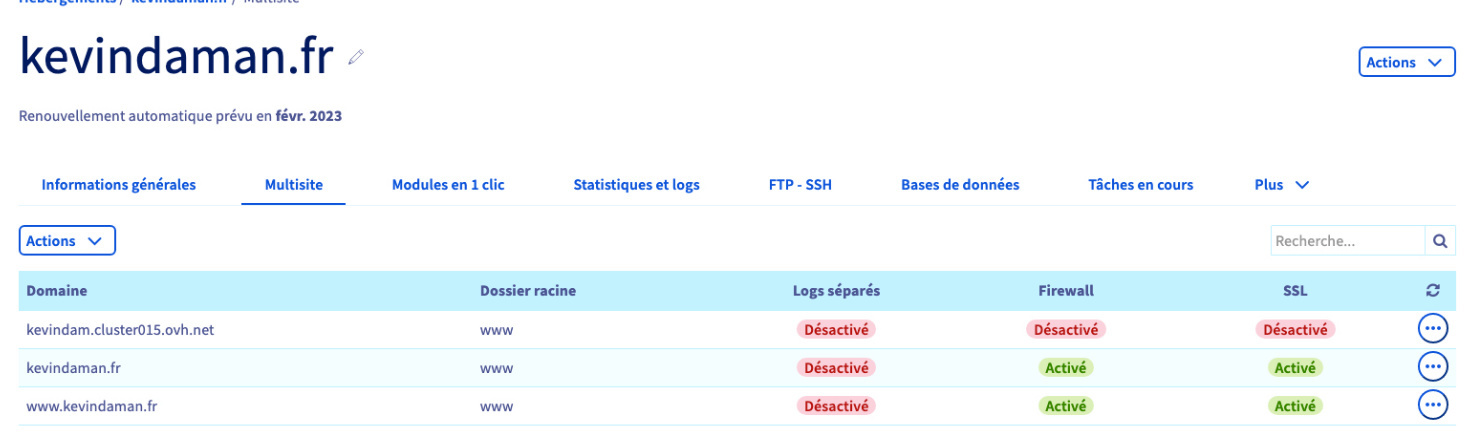Select the FTP - SSH tab
The width and height of the screenshot is (1473, 442).
[793, 185]
